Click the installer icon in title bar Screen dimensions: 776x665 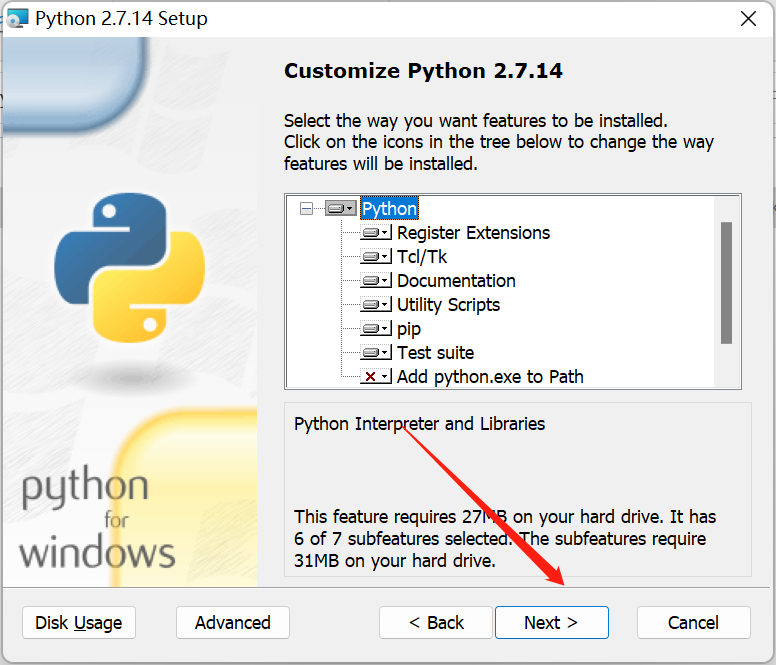click(x=15, y=18)
